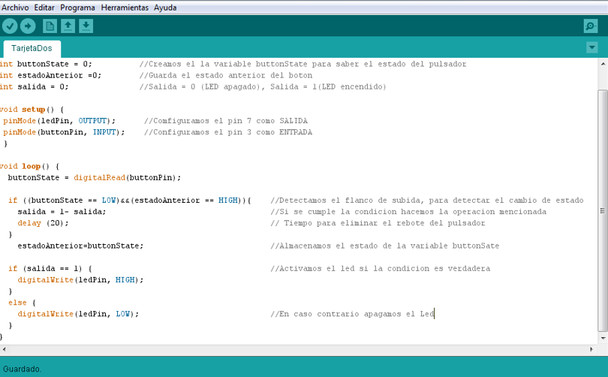This screenshot has height=377, width=608.
Task: Click the 'delay (20);' line
Action: 43,223
